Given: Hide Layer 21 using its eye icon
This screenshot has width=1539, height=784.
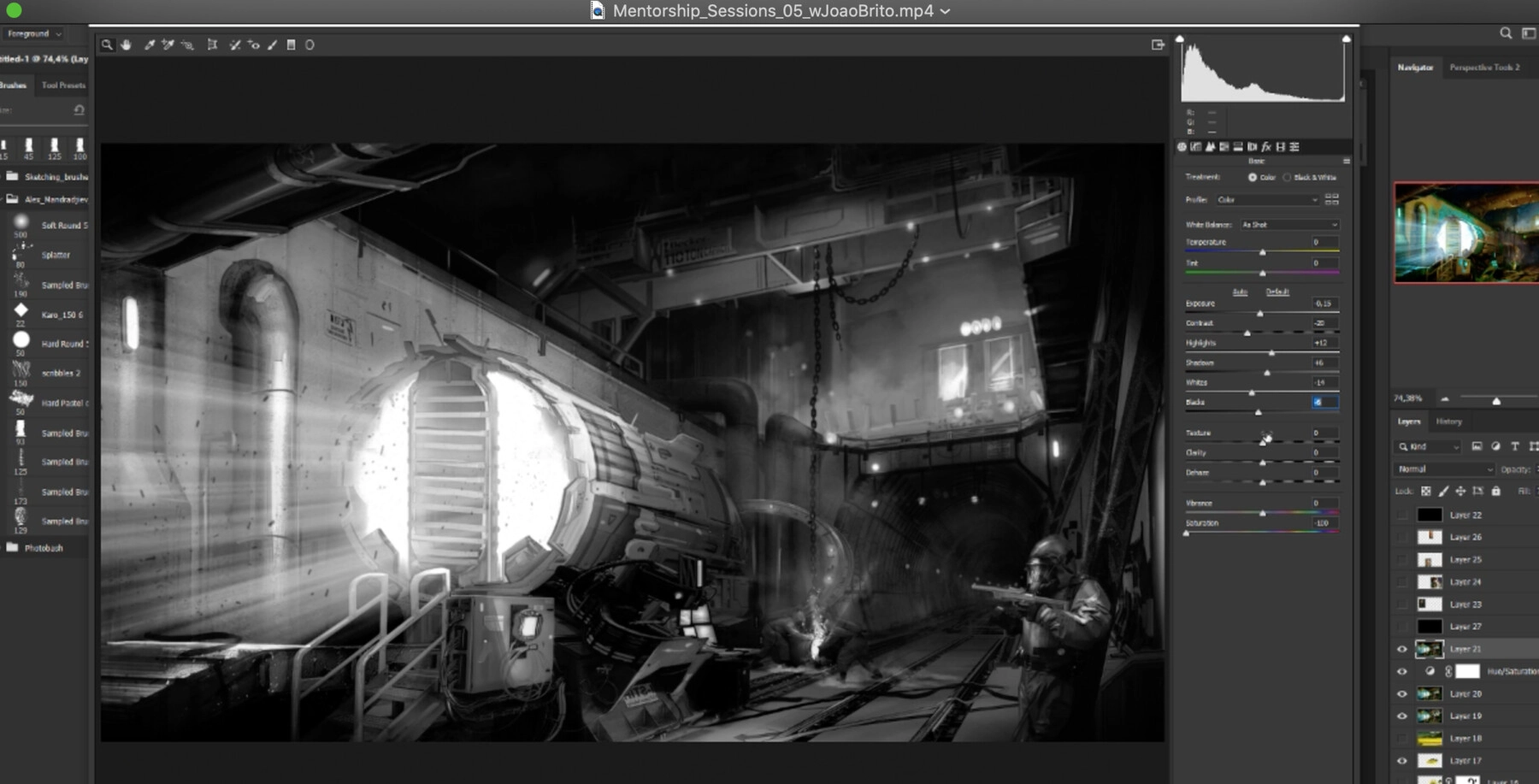Looking at the screenshot, I should click(x=1401, y=649).
